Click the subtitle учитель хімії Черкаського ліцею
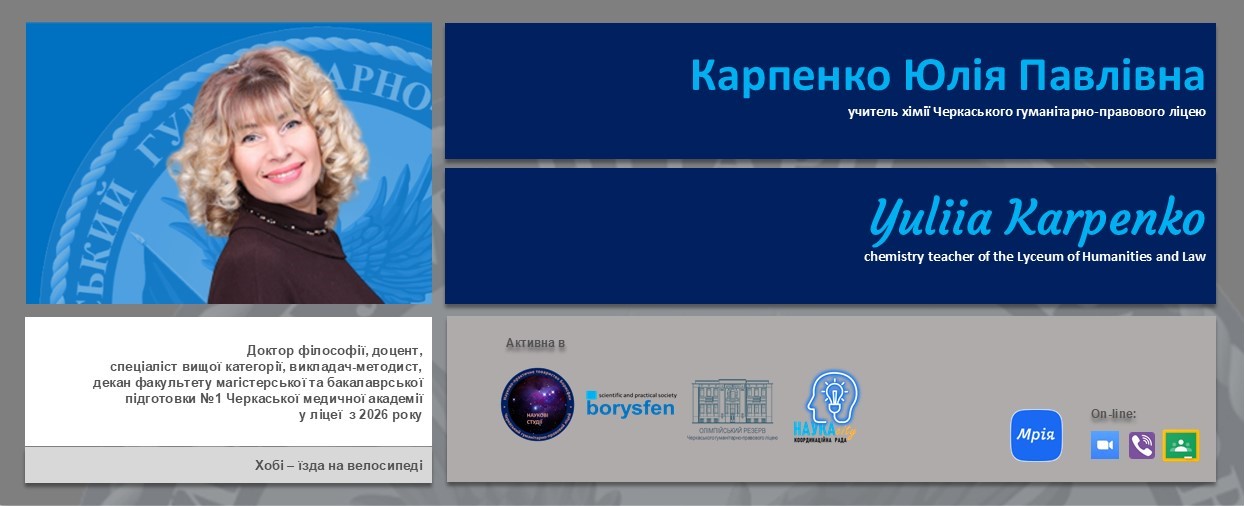This screenshot has height=506, width=1244. (1026, 112)
